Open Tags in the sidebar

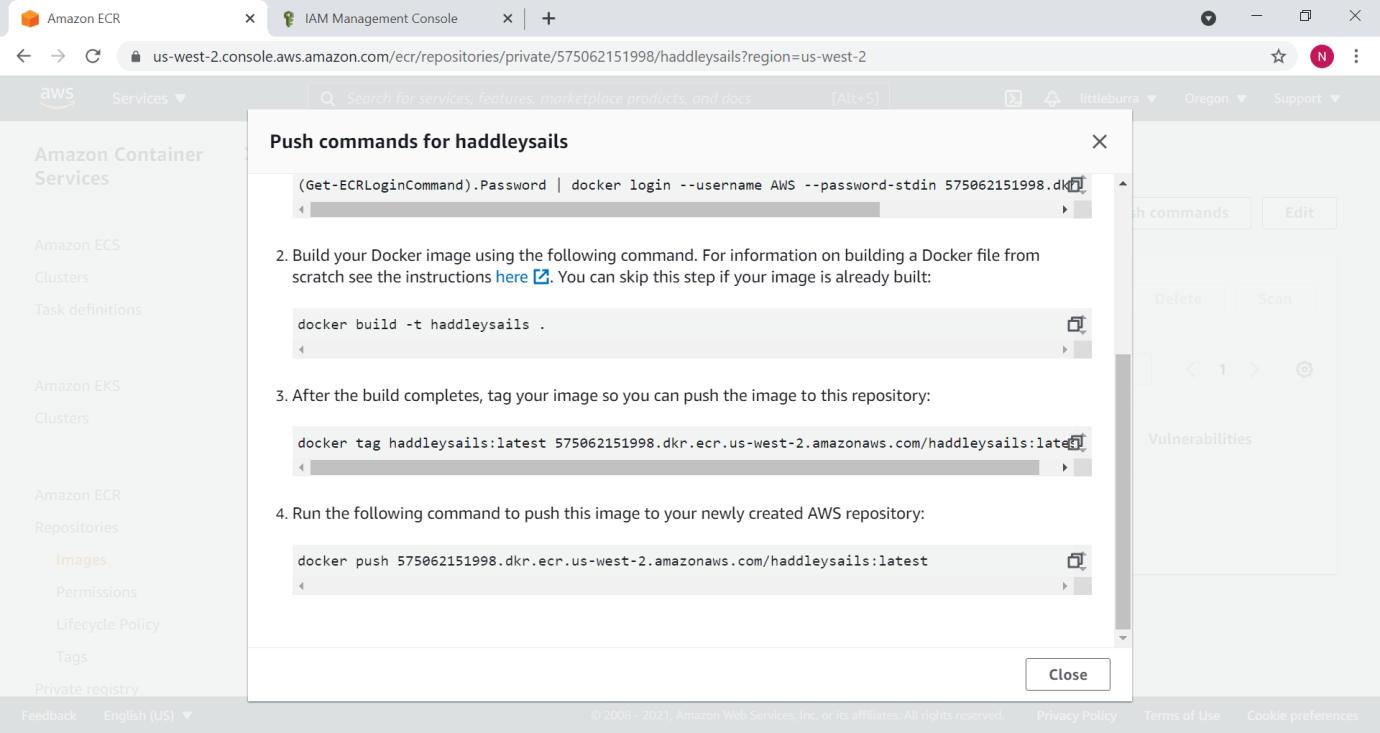(x=72, y=656)
